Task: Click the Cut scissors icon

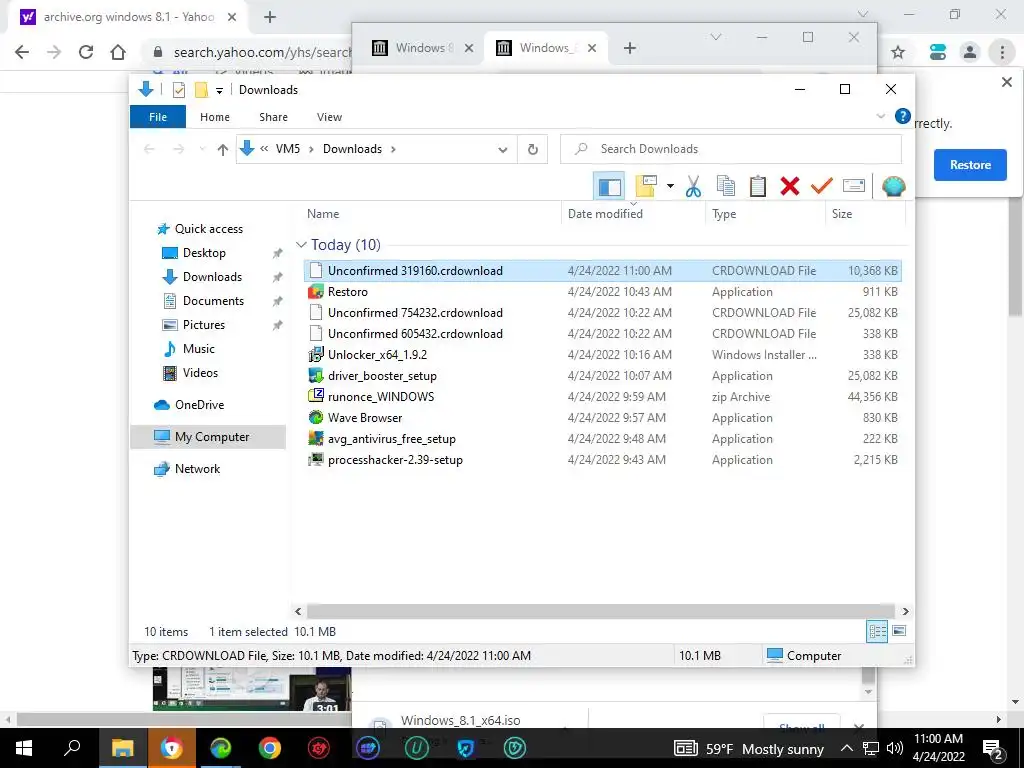Action: 693,187
